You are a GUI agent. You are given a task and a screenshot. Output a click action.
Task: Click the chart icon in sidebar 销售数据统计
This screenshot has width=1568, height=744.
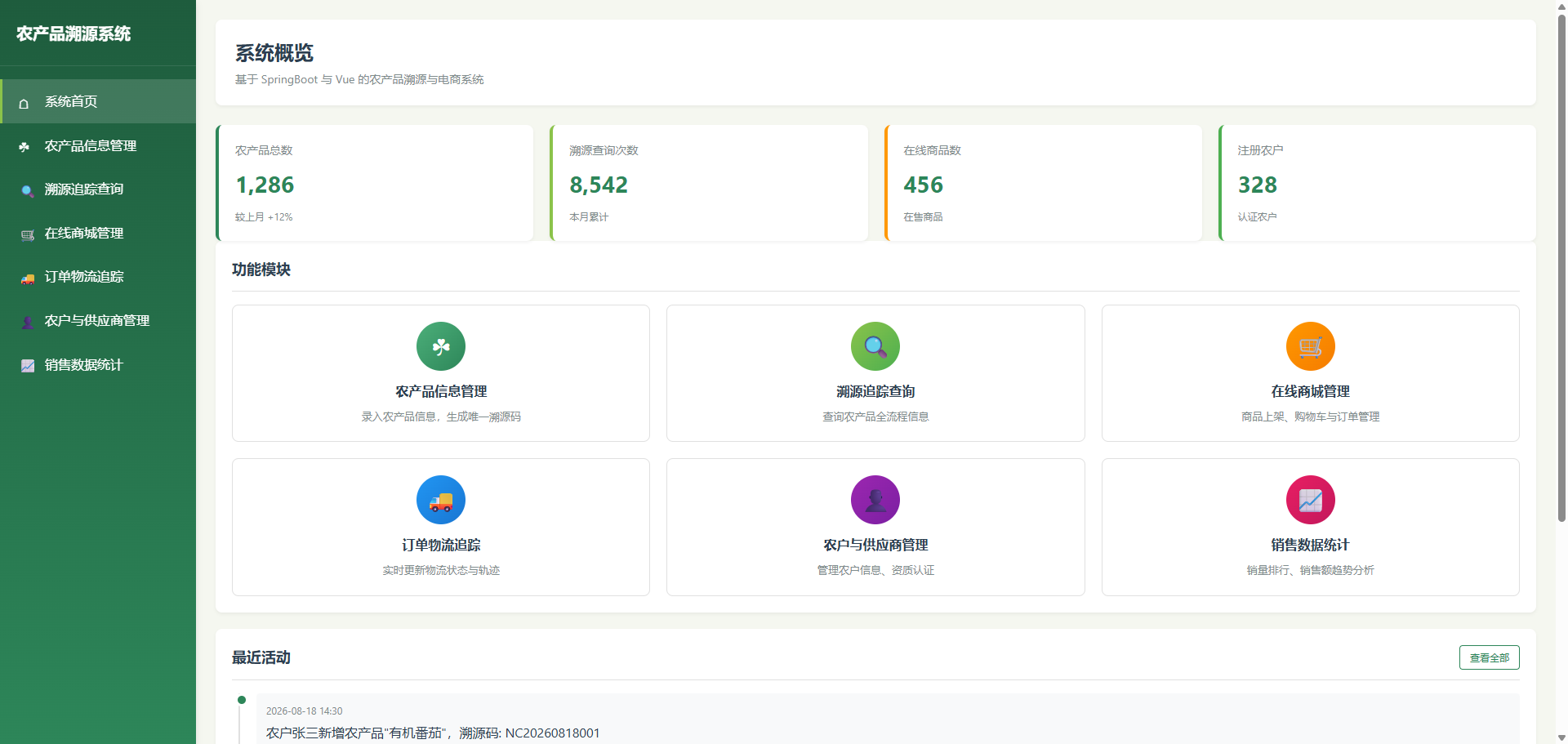27,366
